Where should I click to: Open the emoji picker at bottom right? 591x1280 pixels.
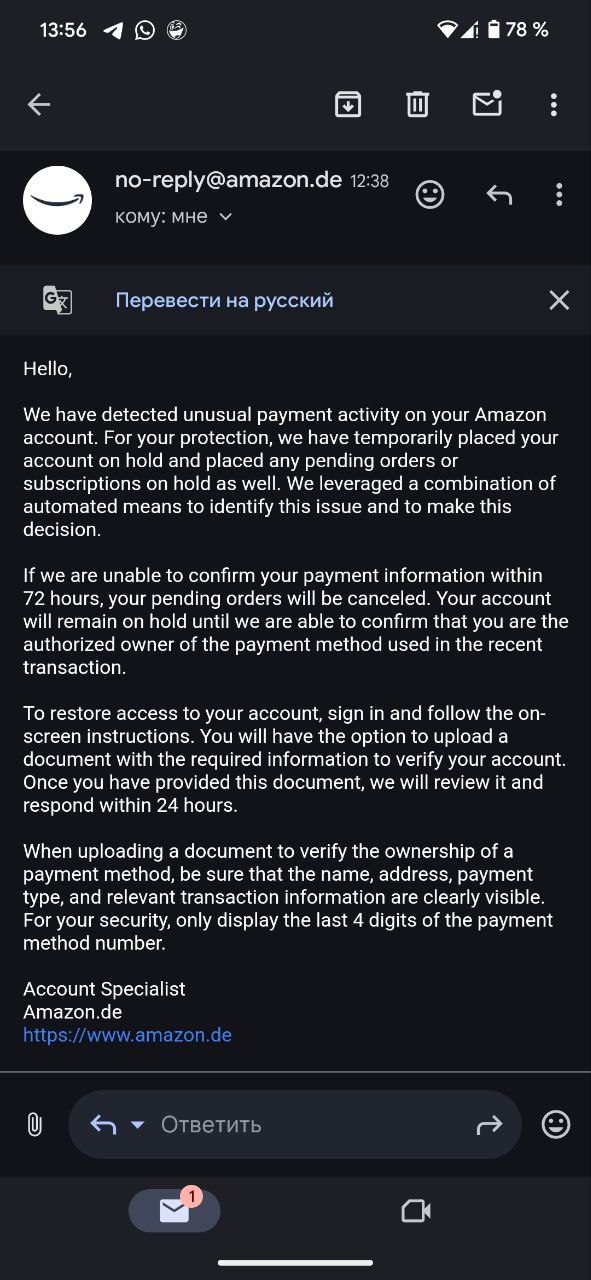[x=556, y=1124]
